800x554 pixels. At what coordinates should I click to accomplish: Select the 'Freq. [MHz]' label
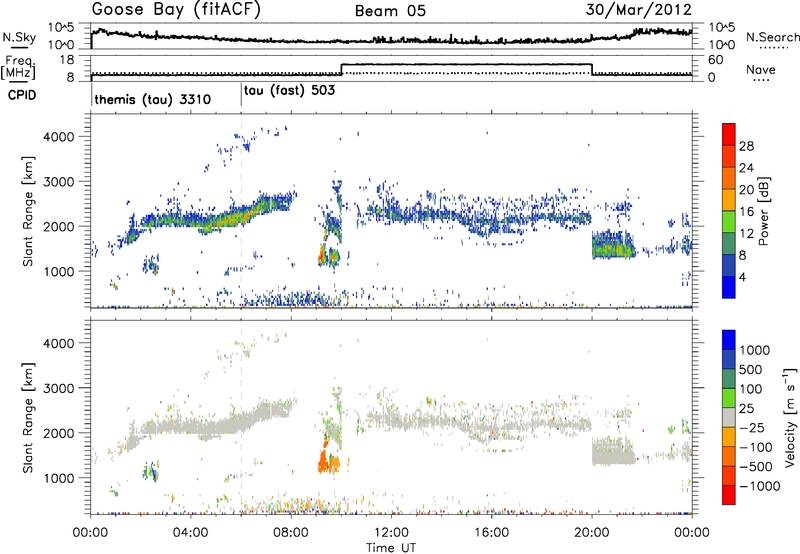click(x=19, y=68)
